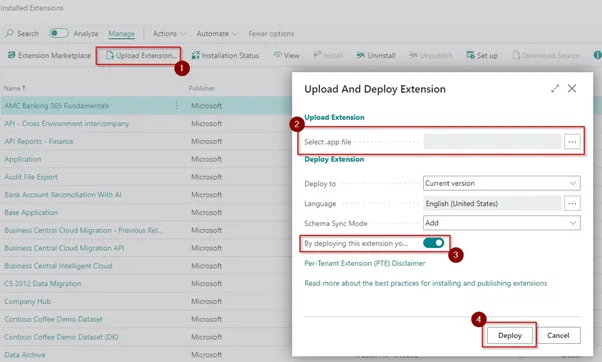This screenshot has width=602, height=362.
Task: Open the Base Application extension
Action: 31,213
